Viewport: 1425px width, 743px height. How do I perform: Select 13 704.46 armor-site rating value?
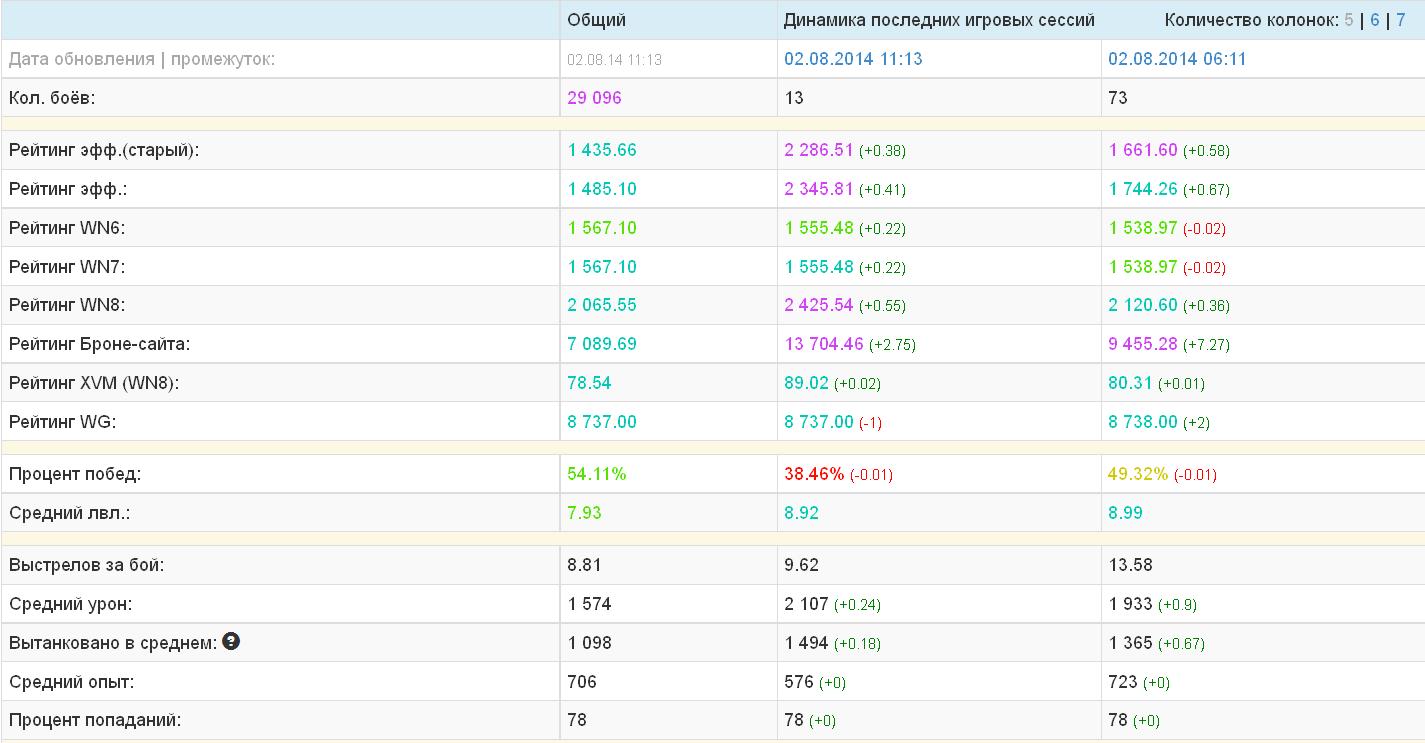click(824, 344)
